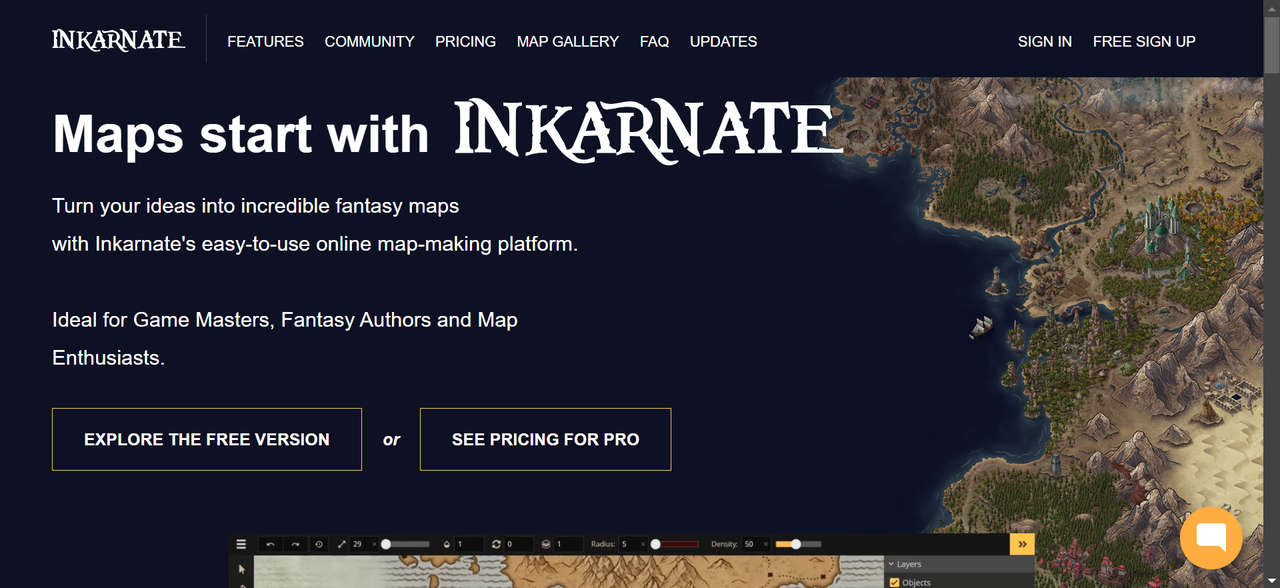
Task: Click the history clock icon in the editor toolbar
Action: 319,544
